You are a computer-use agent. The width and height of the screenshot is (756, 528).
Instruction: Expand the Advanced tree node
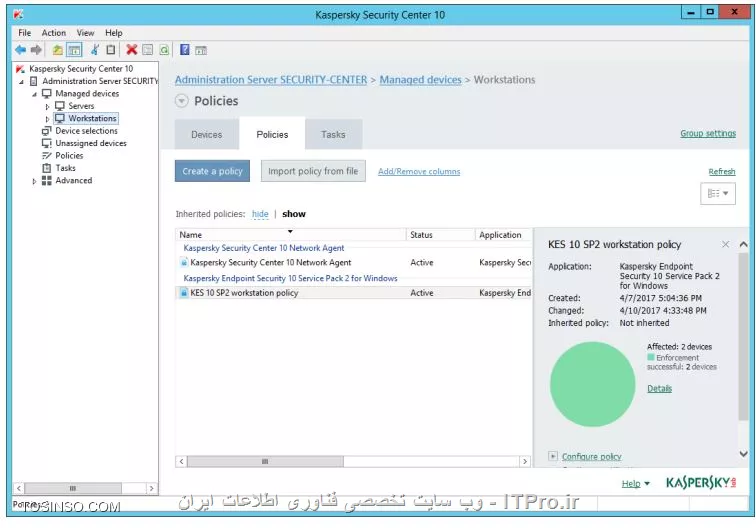pyautogui.click(x=34, y=181)
